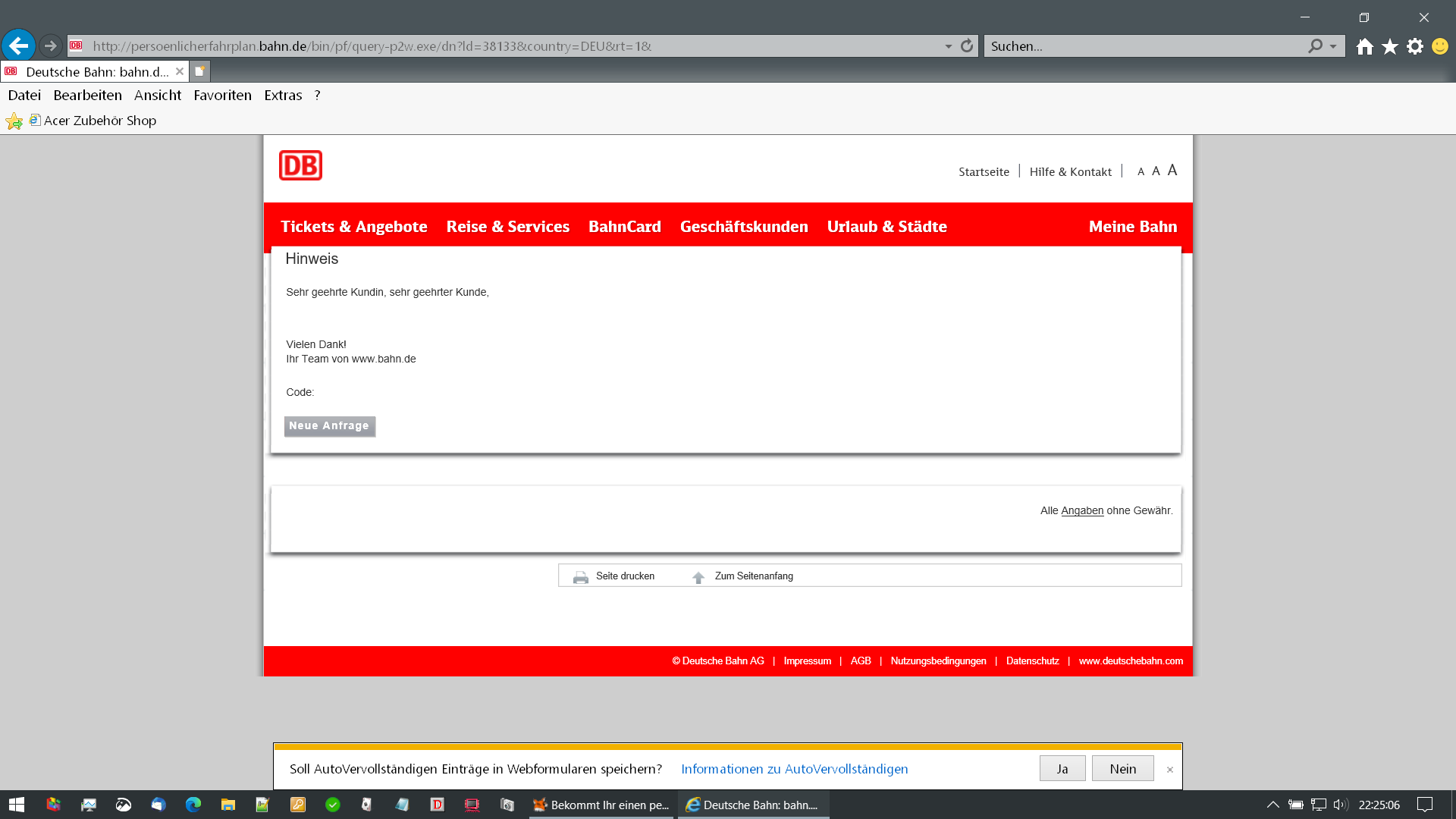The width and height of the screenshot is (1456, 819).
Task: Click the smiley feedback icon
Action: point(1439,47)
